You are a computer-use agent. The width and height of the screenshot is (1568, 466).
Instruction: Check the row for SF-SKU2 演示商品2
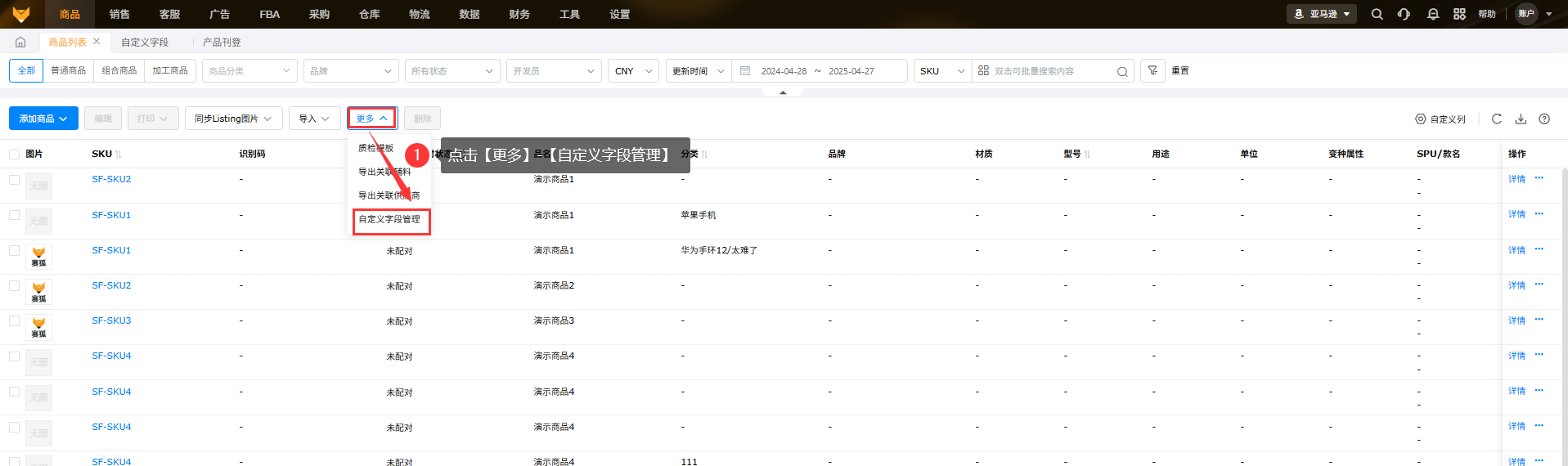coord(14,285)
